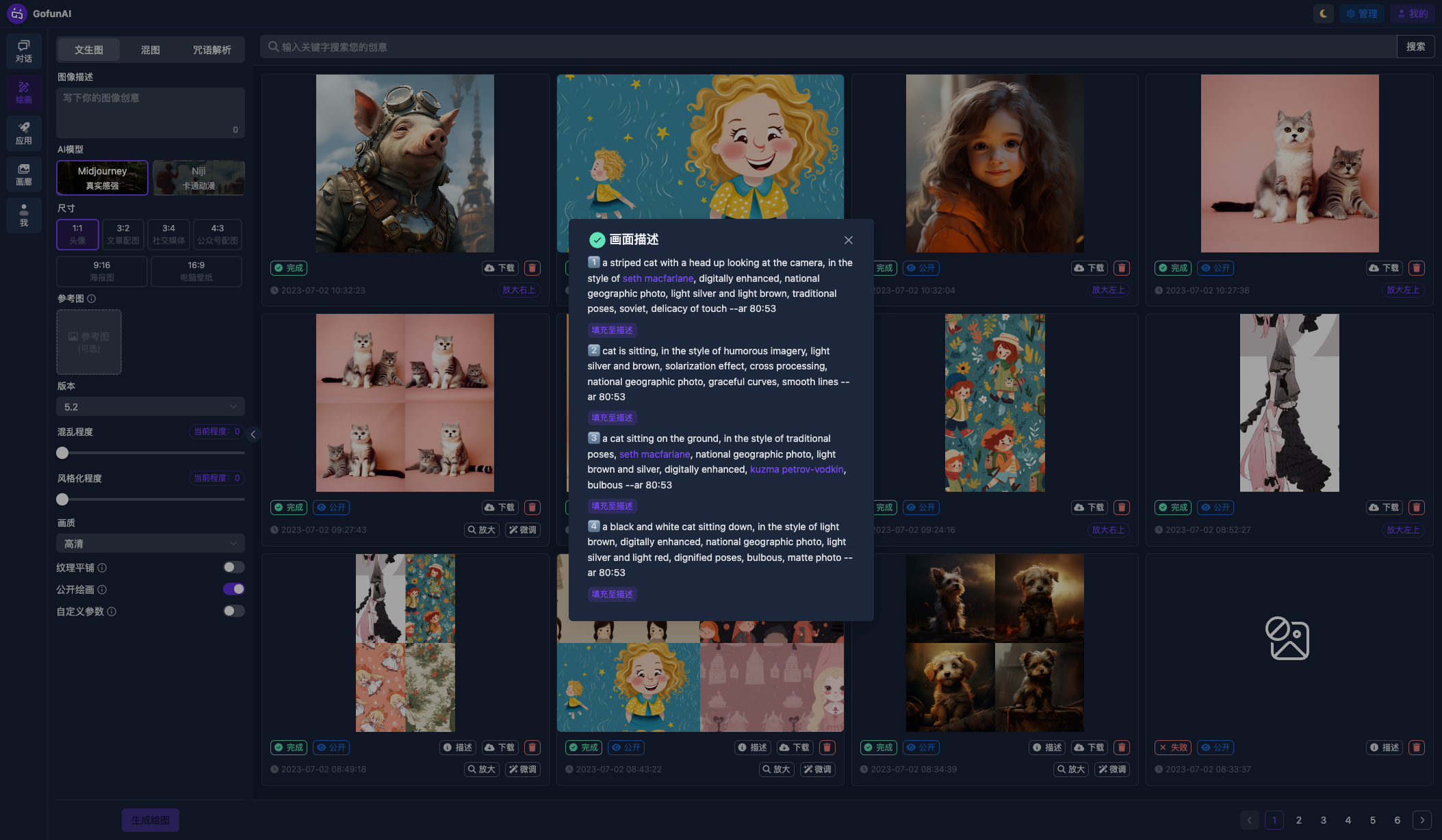Close the 画面描述 dialog
Screen dimensions: 1442x840
pos(848,240)
